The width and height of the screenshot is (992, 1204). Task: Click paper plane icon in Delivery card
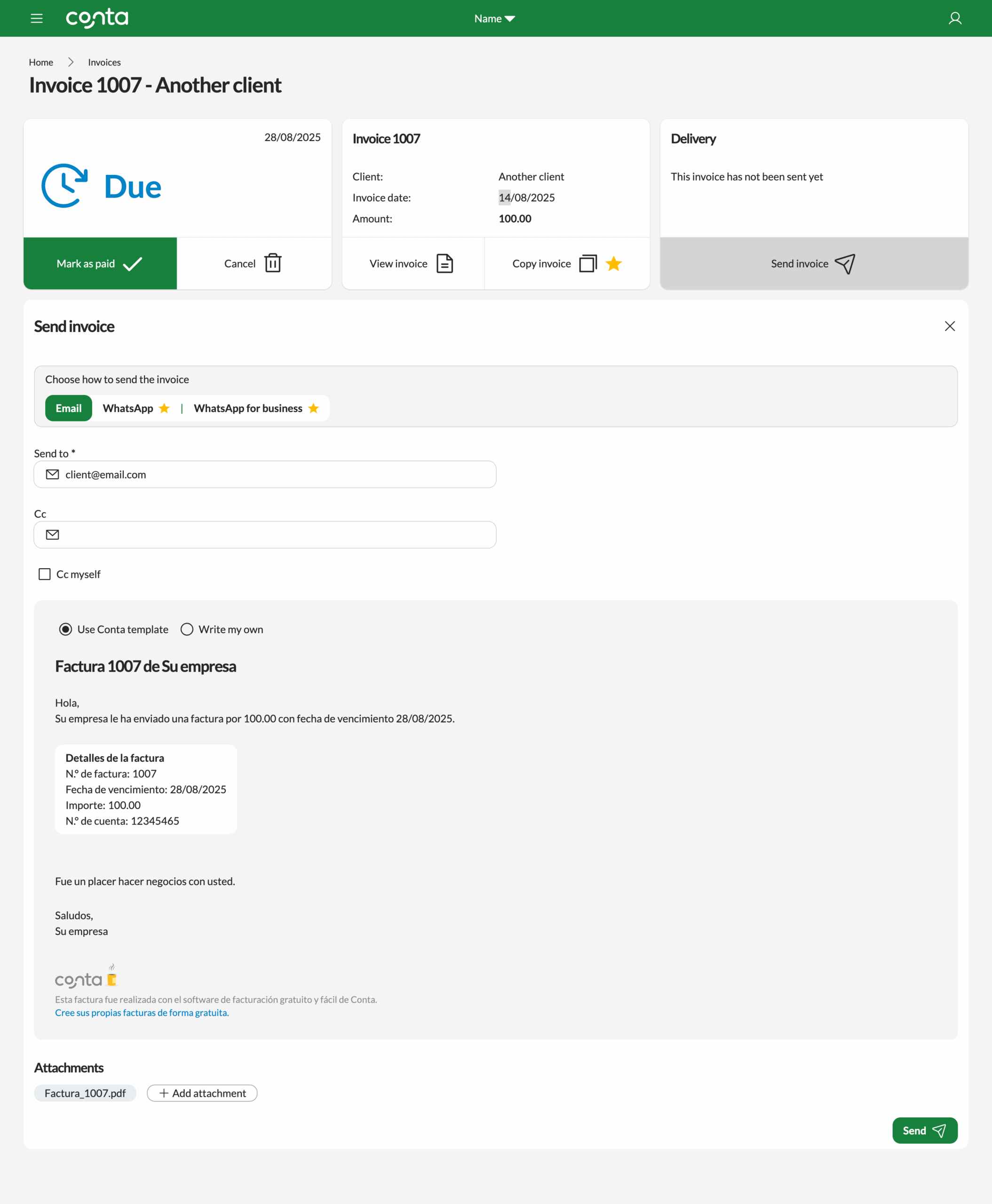click(x=845, y=263)
